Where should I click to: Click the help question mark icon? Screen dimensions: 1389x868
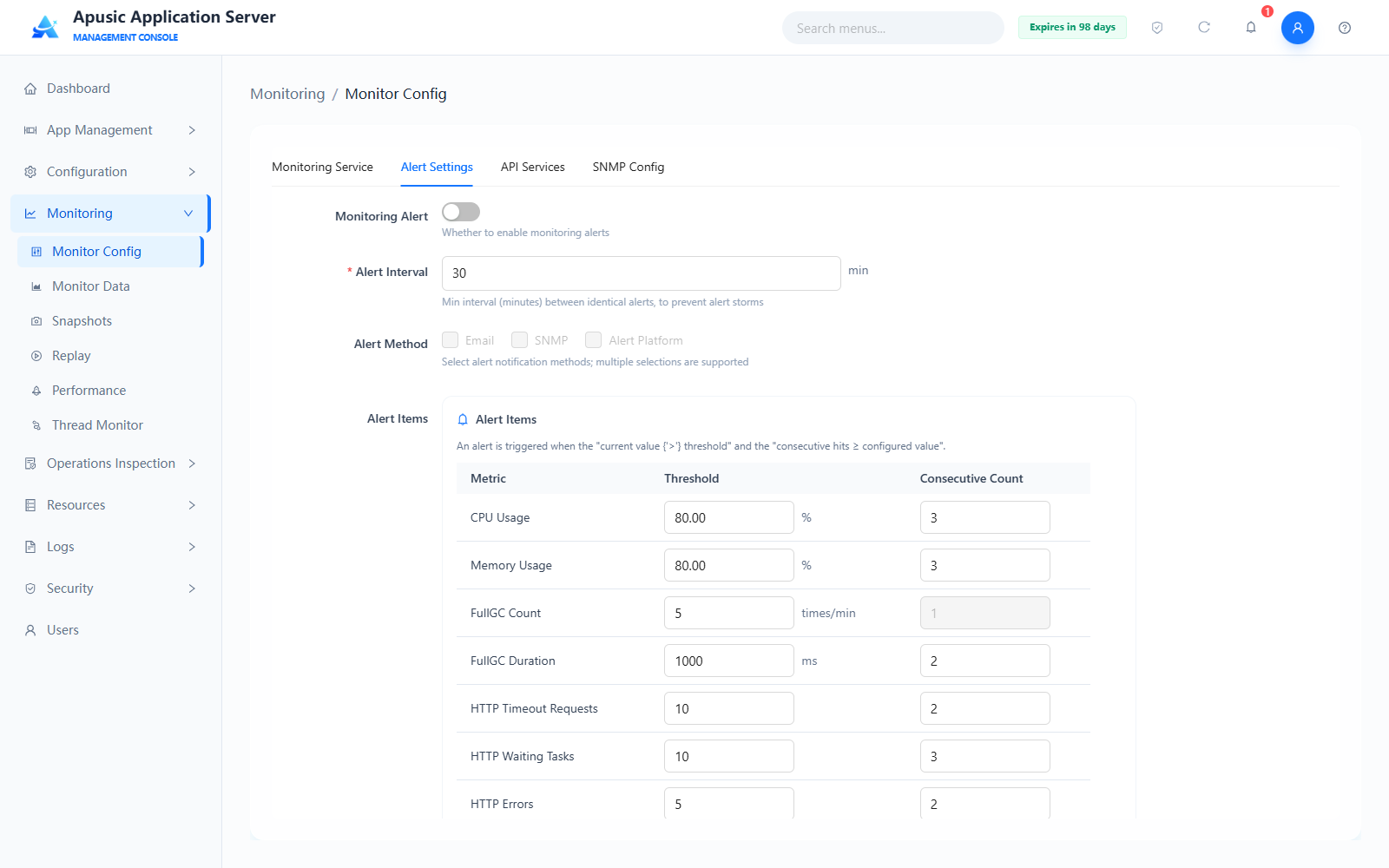click(1345, 28)
